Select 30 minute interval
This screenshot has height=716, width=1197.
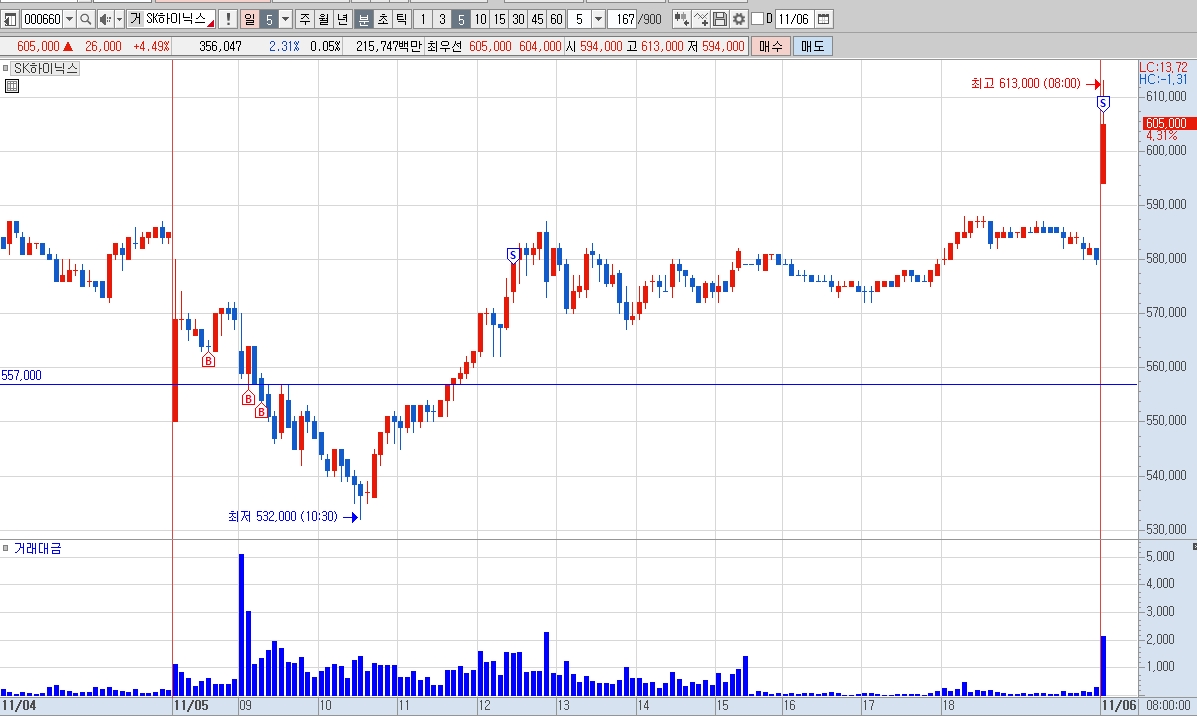(x=518, y=19)
